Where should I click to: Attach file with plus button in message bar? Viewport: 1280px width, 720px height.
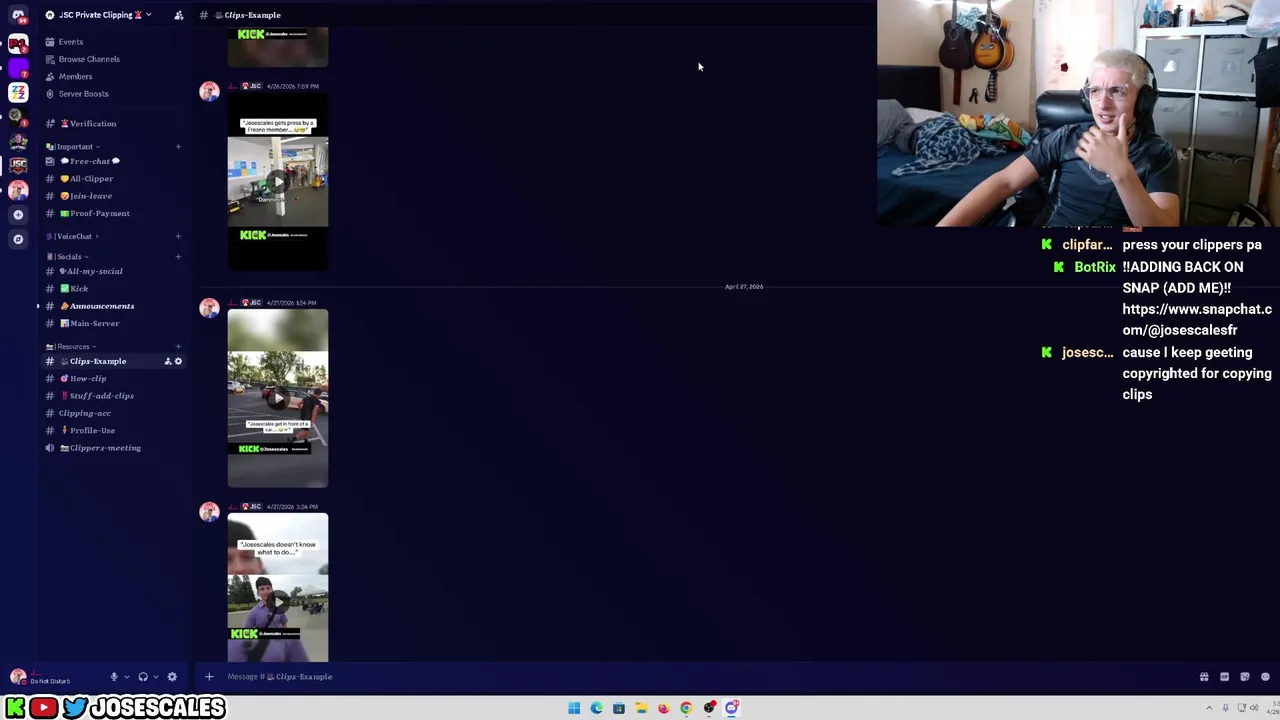tap(209, 677)
